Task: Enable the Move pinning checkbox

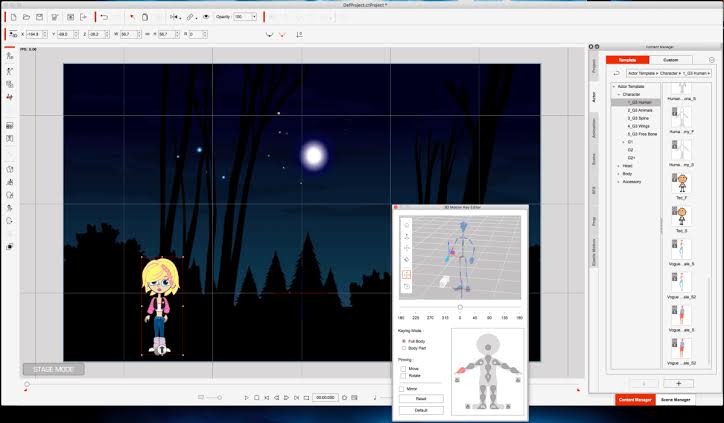Action: point(403,369)
